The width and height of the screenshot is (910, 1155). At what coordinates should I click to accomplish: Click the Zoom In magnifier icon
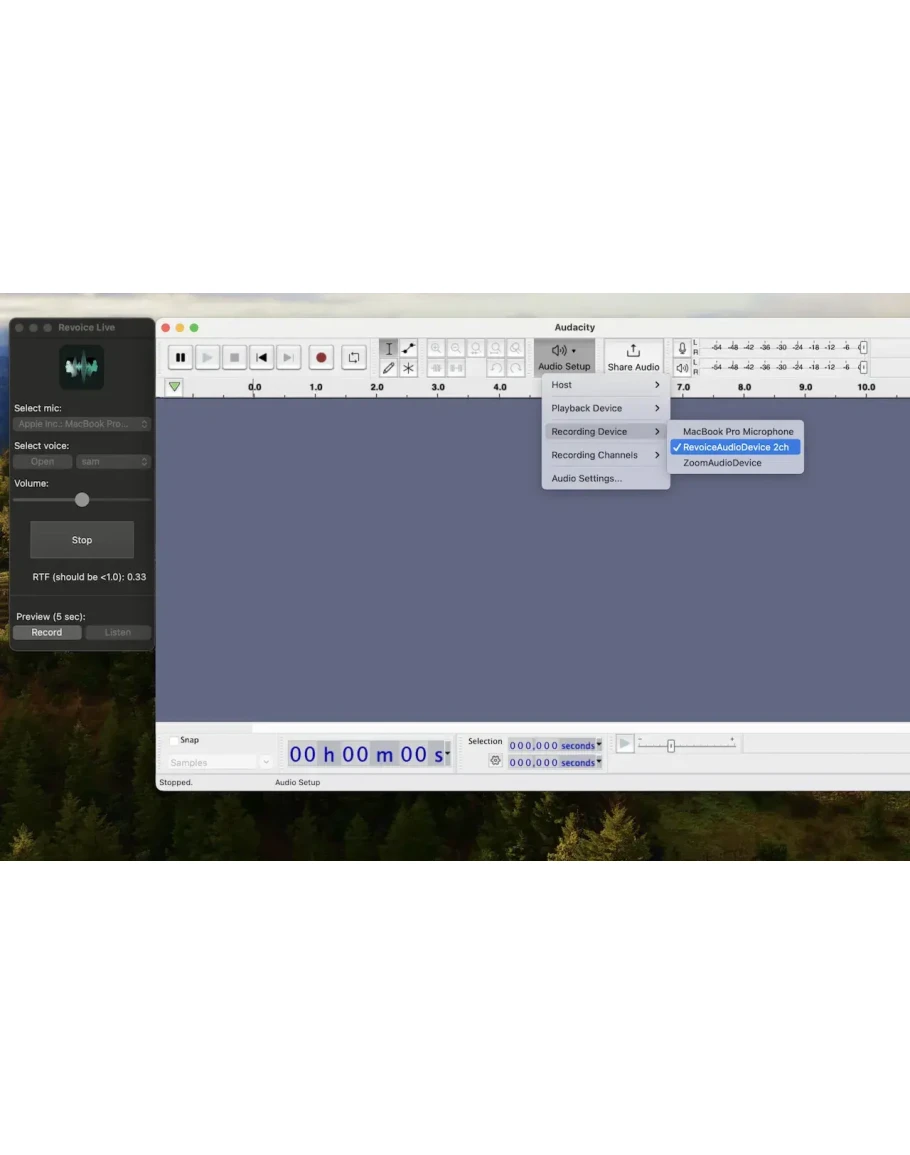click(x=436, y=348)
